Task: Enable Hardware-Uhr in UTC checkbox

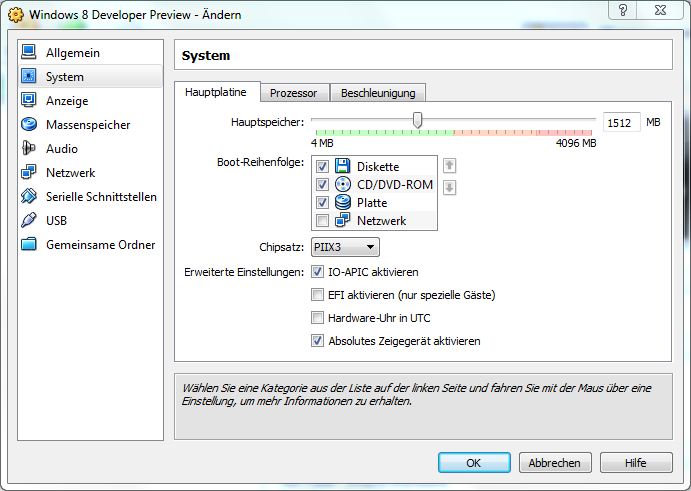Action: pos(317,317)
